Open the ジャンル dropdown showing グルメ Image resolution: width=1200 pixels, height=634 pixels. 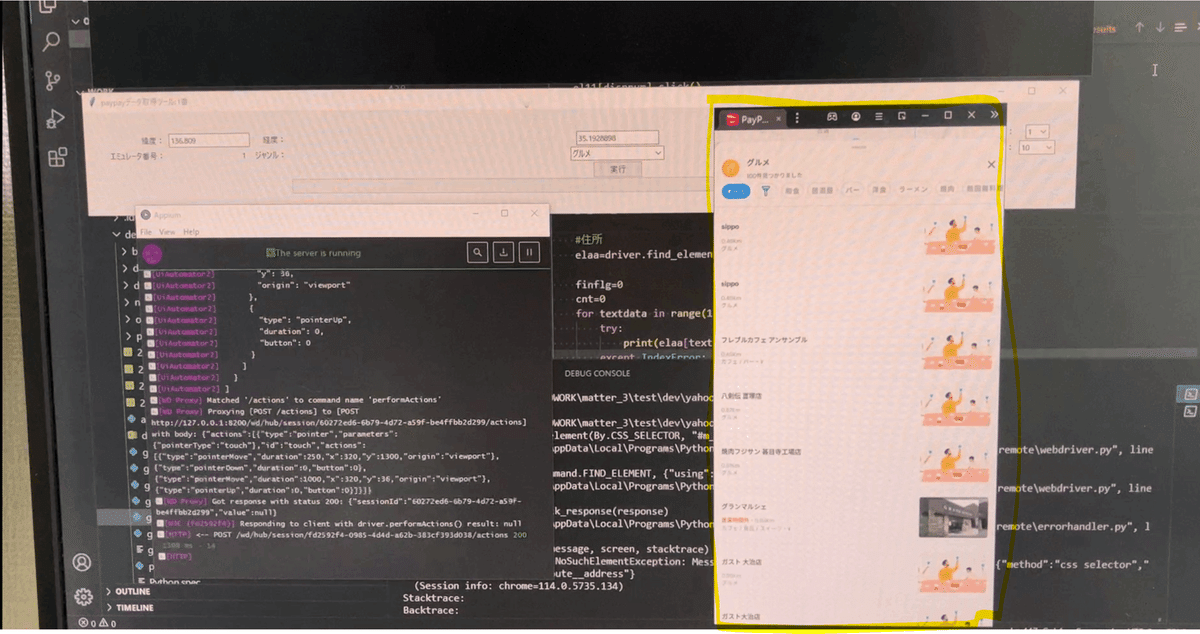pos(617,153)
